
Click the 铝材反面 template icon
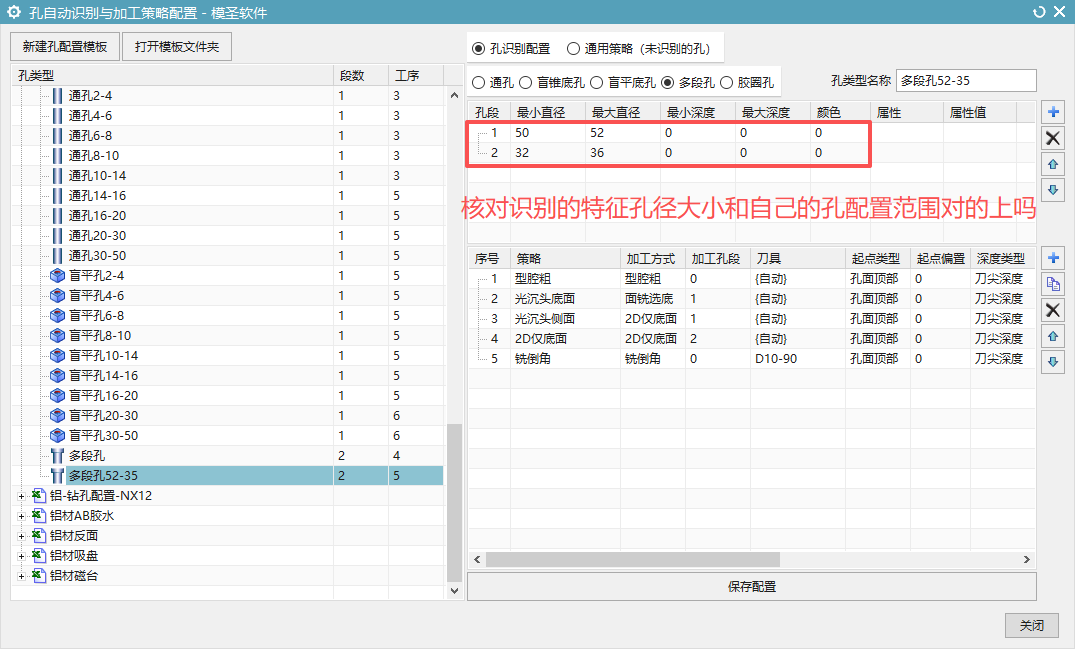pyautogui.click(x=39, y=535)
